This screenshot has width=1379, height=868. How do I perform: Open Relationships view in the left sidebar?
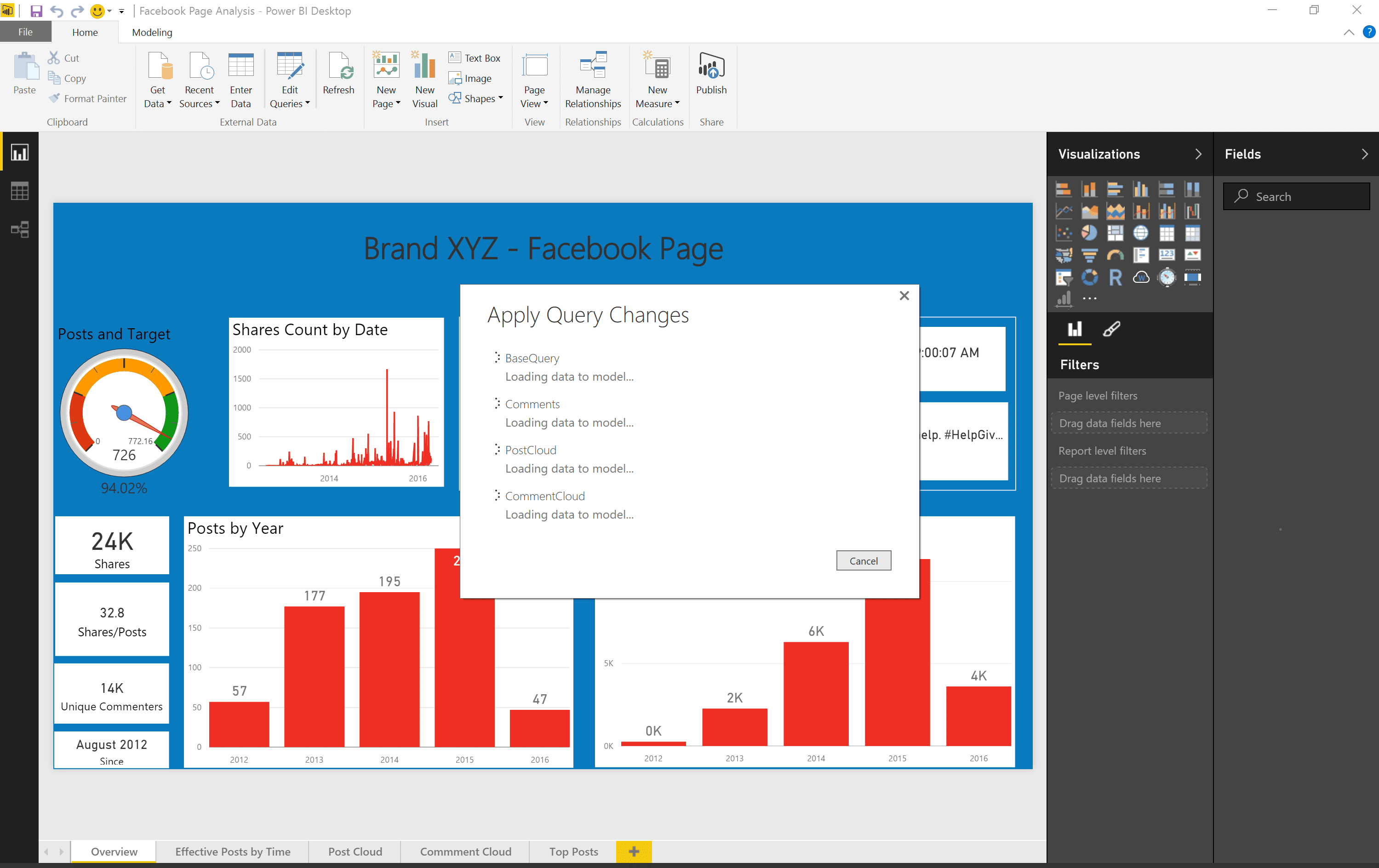19,229
